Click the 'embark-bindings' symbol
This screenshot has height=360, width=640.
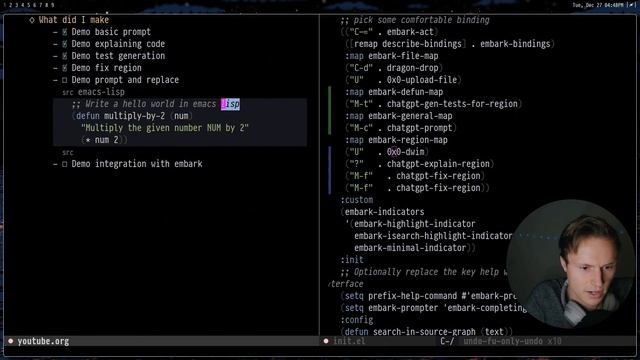(x=515, y=44)
